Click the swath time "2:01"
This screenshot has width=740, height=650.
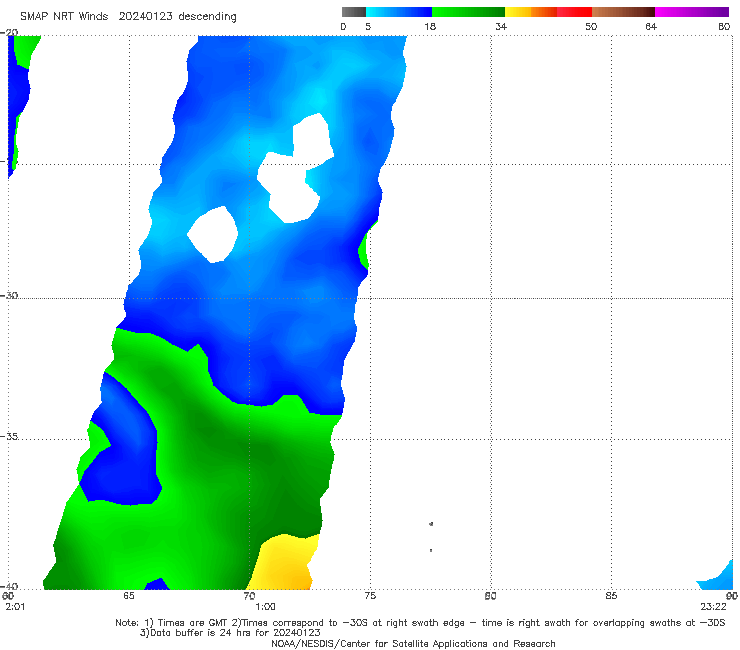click(x=15, y=607)
